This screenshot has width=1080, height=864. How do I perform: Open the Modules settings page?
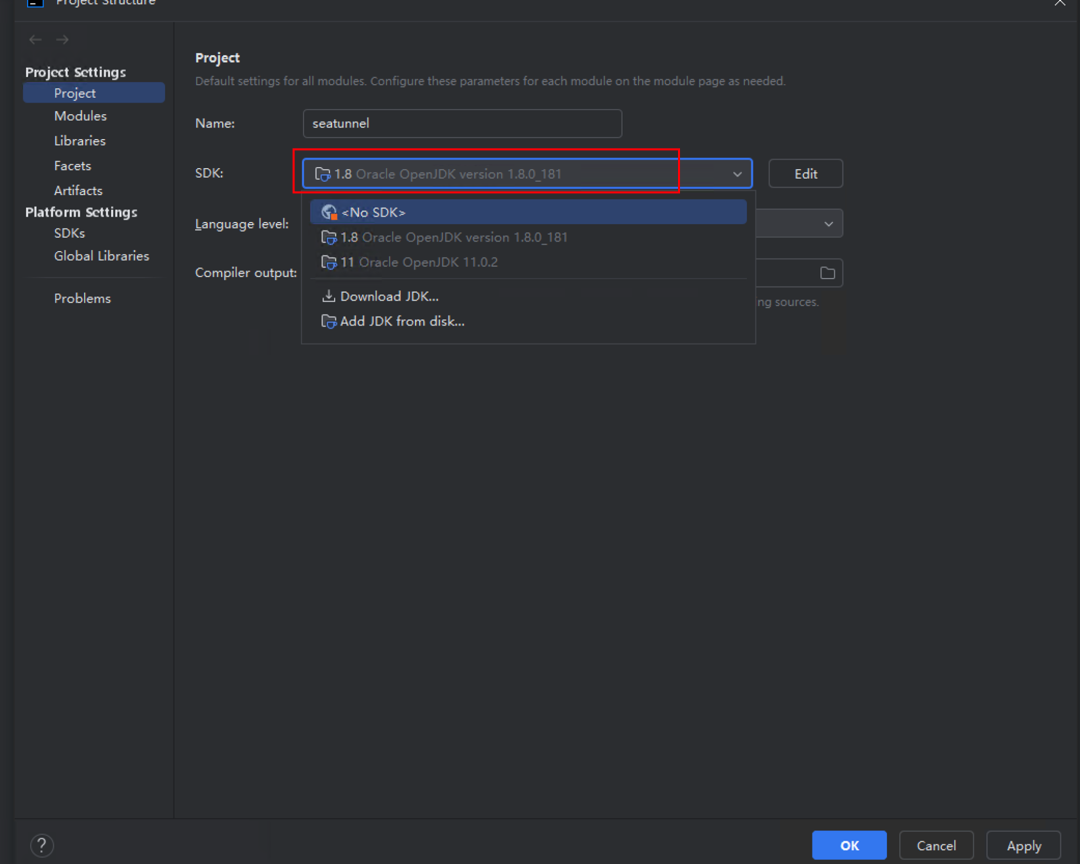81,116
